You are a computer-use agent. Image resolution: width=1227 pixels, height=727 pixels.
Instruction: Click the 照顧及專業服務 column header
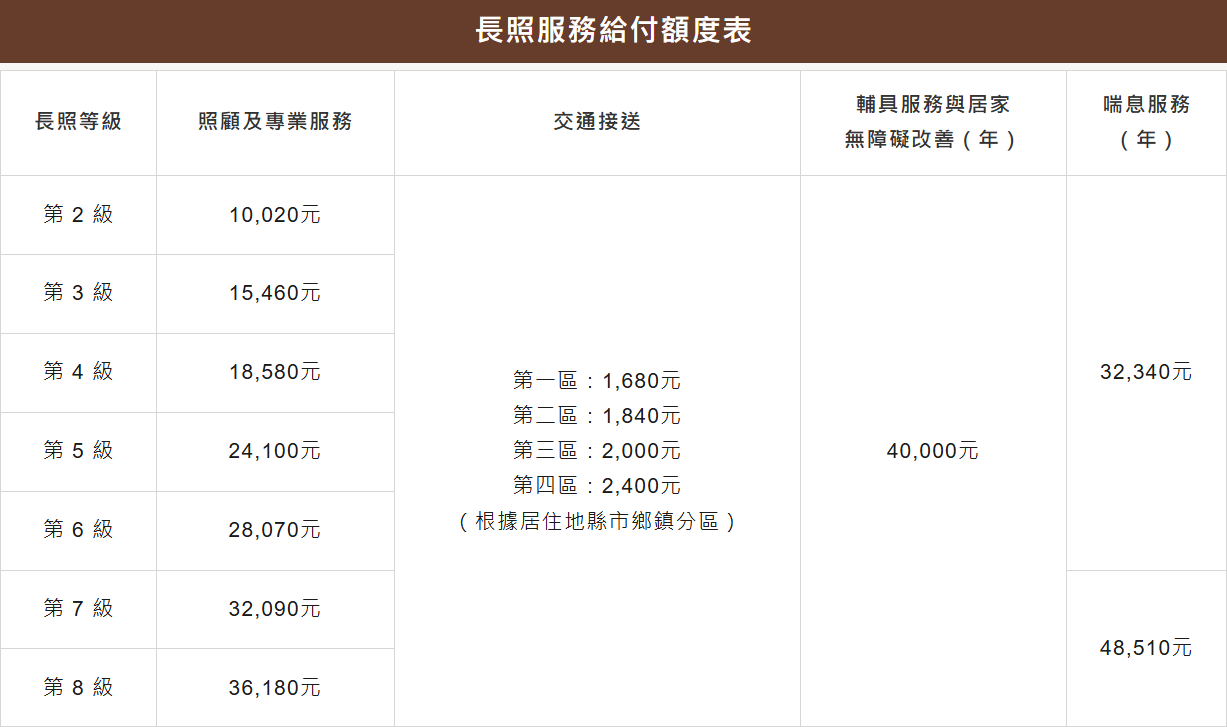point(275,122)
